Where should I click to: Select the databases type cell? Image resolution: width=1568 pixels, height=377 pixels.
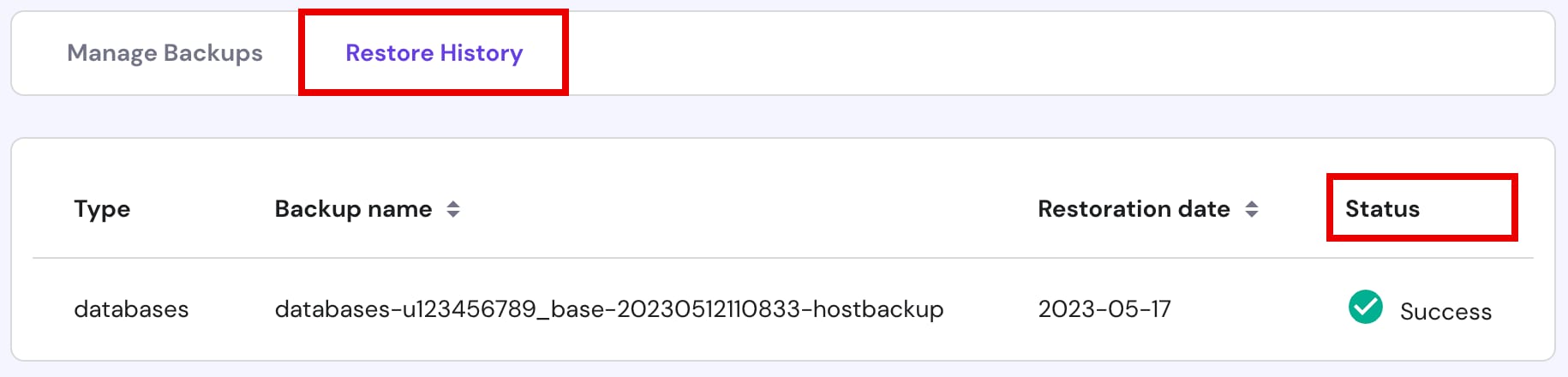131,309
